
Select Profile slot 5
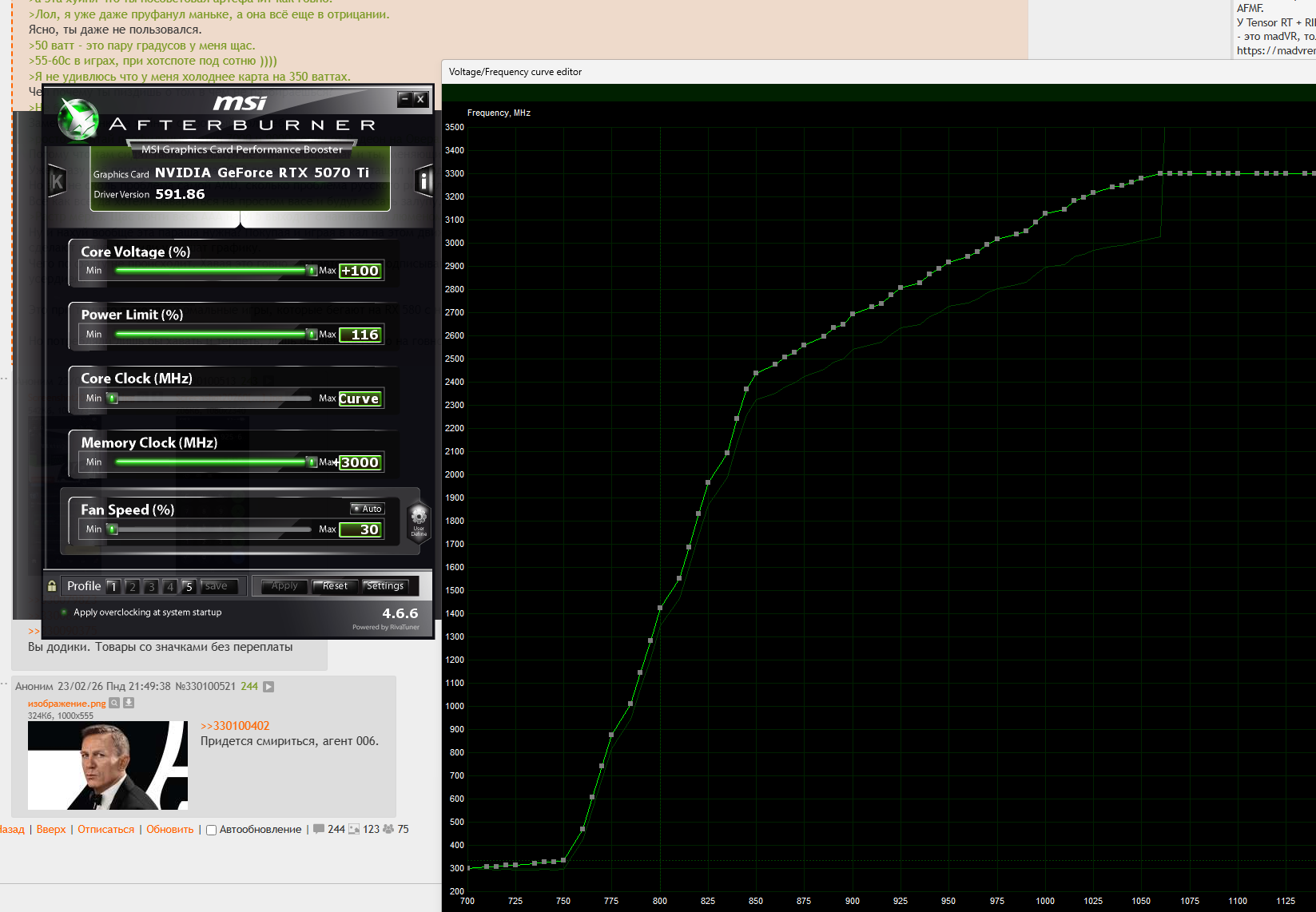coord(189,586)
